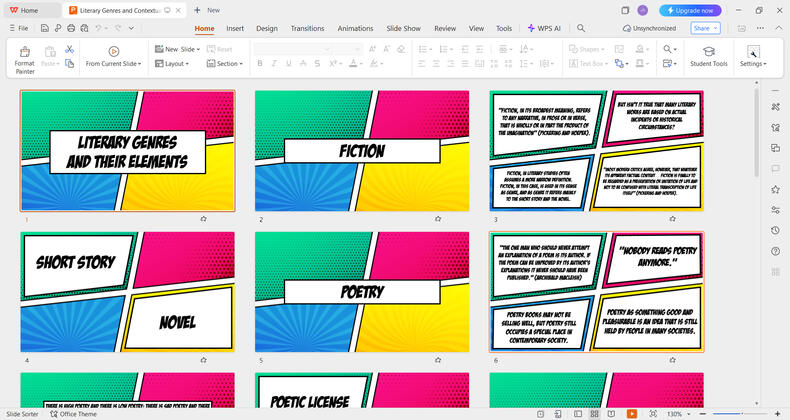Click the properties sliders icon in right sidebar
Screen dimensions: 790x420
775,210
